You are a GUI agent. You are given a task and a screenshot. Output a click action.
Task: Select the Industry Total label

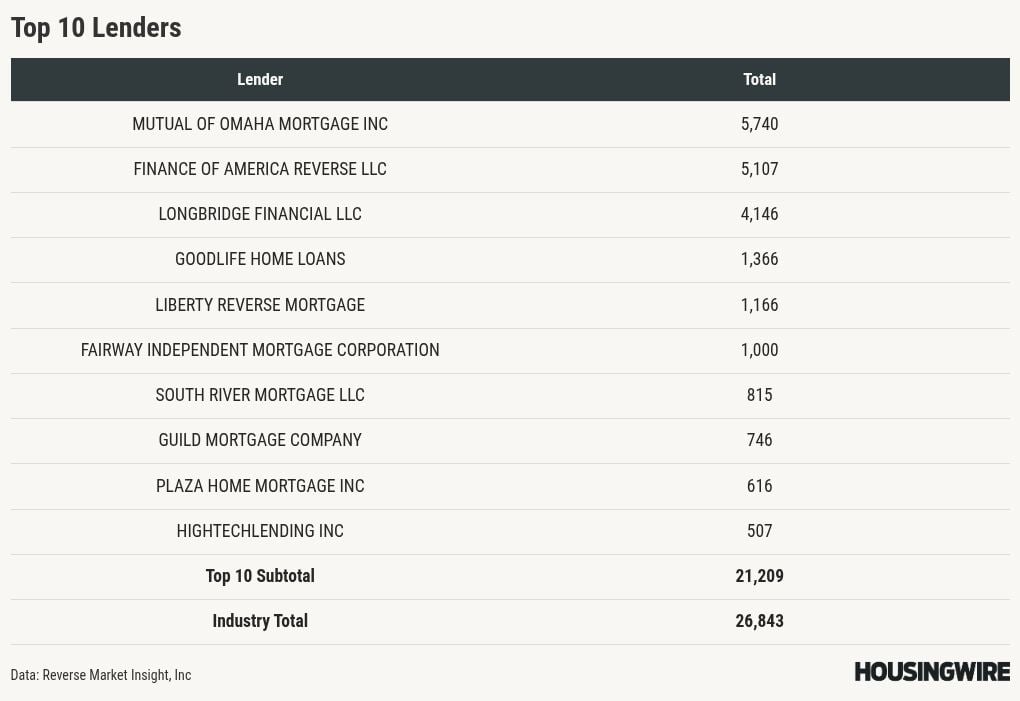pyautogui.click(x=260, y=621)
